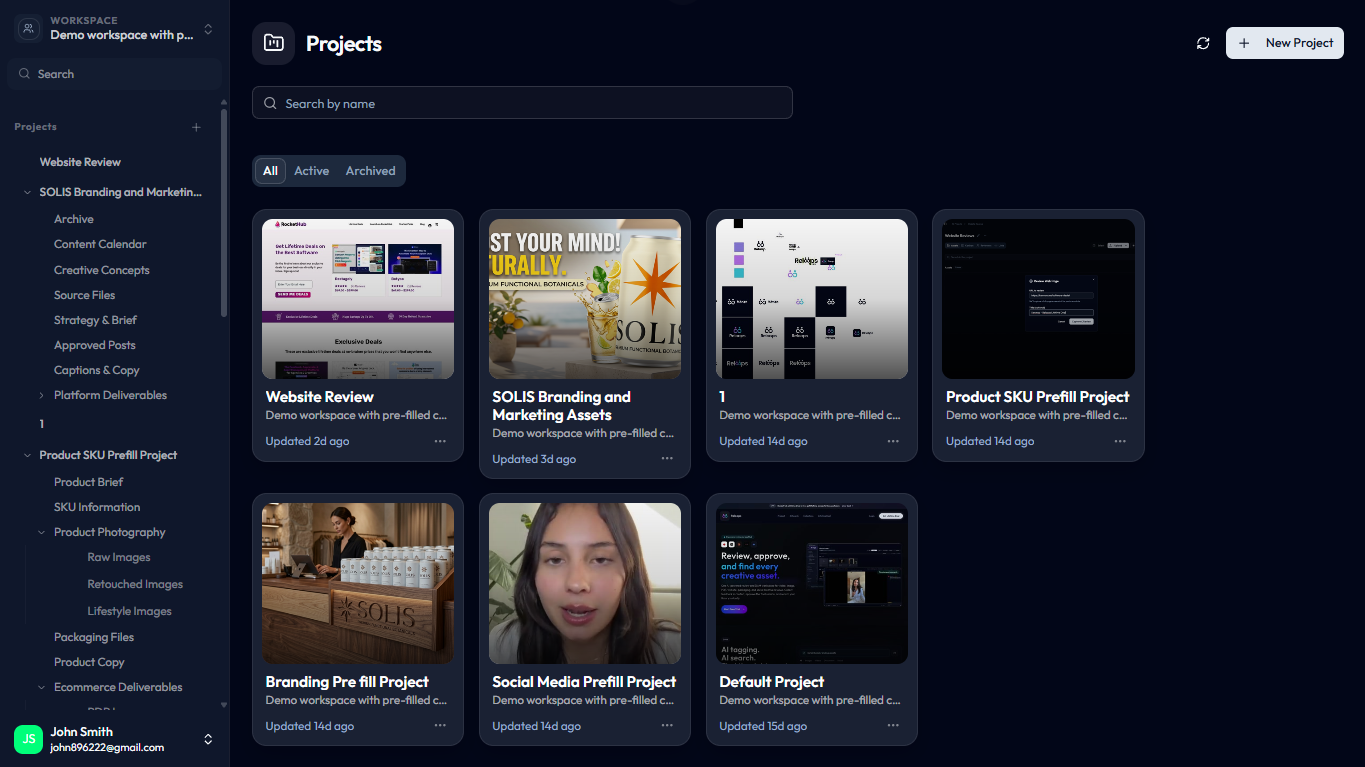Open Raw Images folder
The height and width of the screenshot is (767, 1365).
click(x=119, y=557)
